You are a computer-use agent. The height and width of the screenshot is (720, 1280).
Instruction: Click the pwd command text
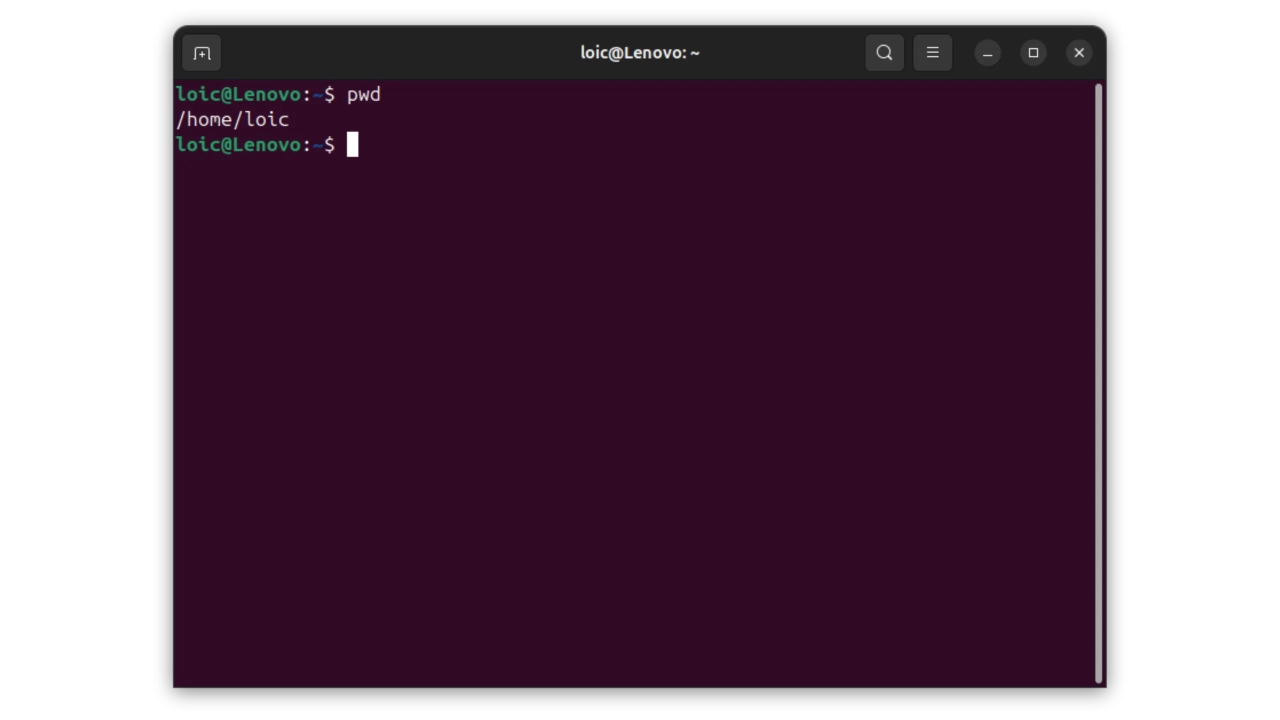364,94
